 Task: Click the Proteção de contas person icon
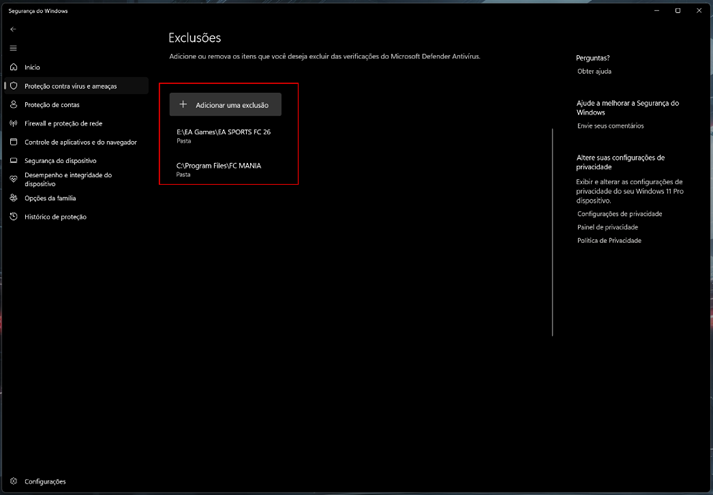13,105
